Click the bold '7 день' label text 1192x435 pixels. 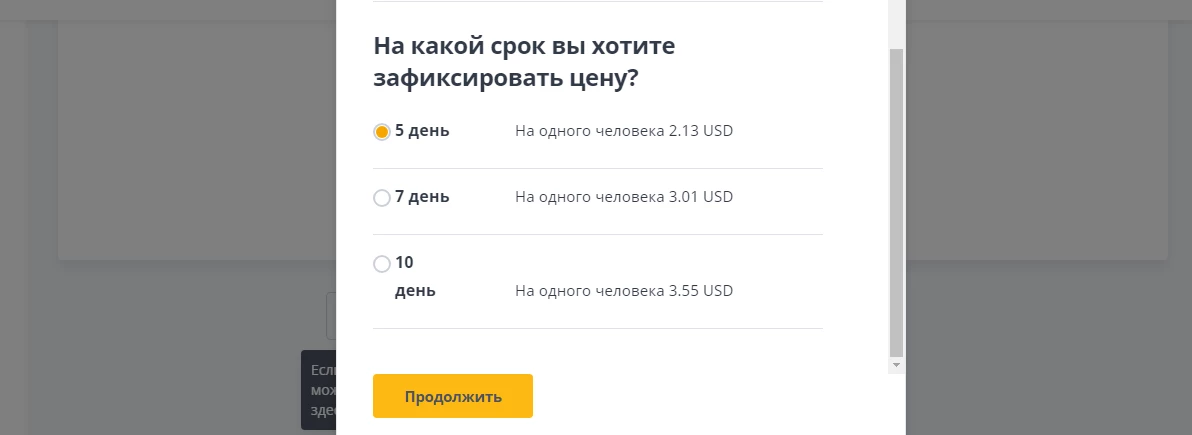(x=422, y=196)
